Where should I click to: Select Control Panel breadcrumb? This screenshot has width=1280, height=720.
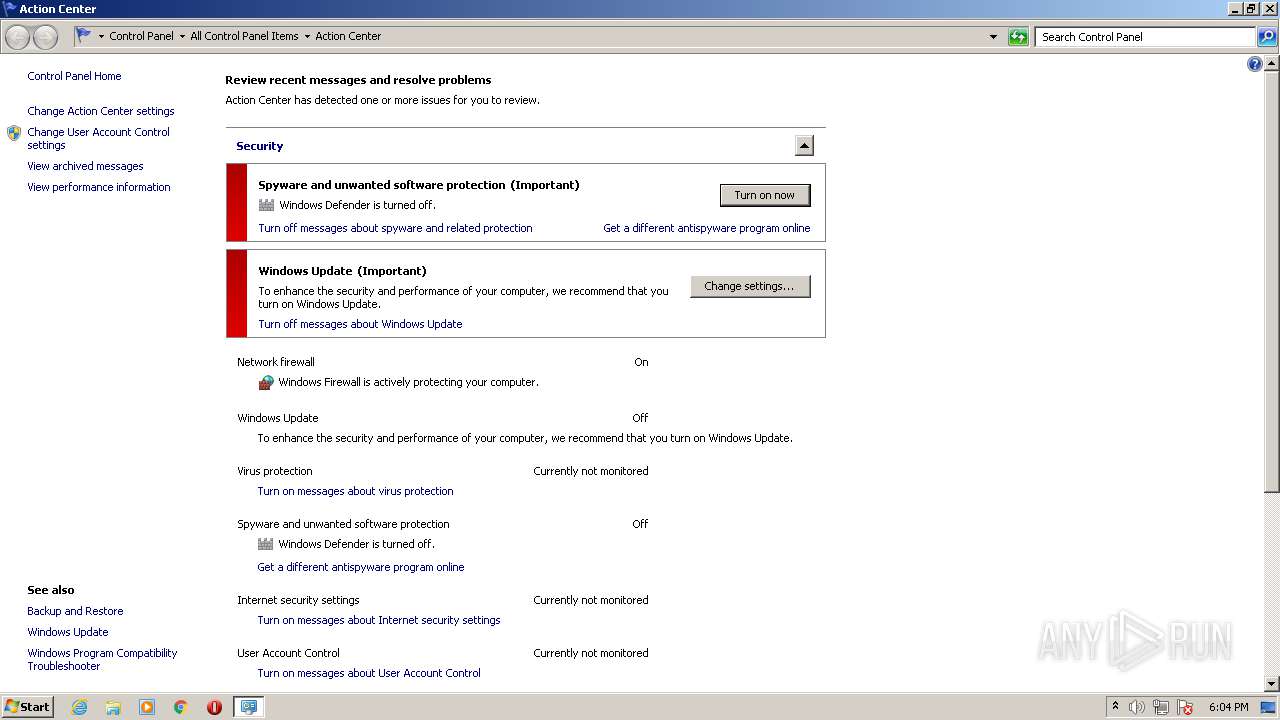[141, 36]
